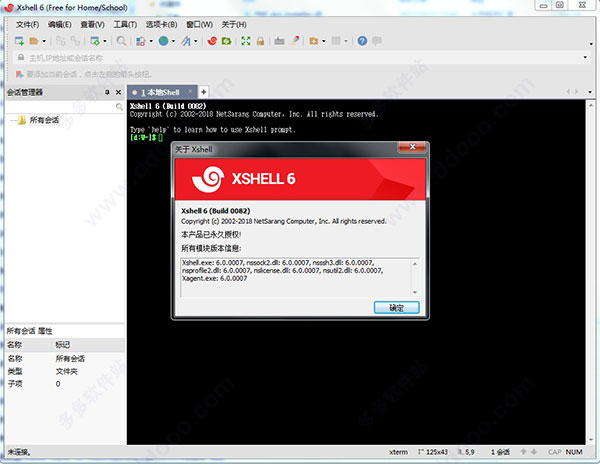Open the 关于(H) menu
The width and height of the screenshot is (600, 464).
click(234, 24)
